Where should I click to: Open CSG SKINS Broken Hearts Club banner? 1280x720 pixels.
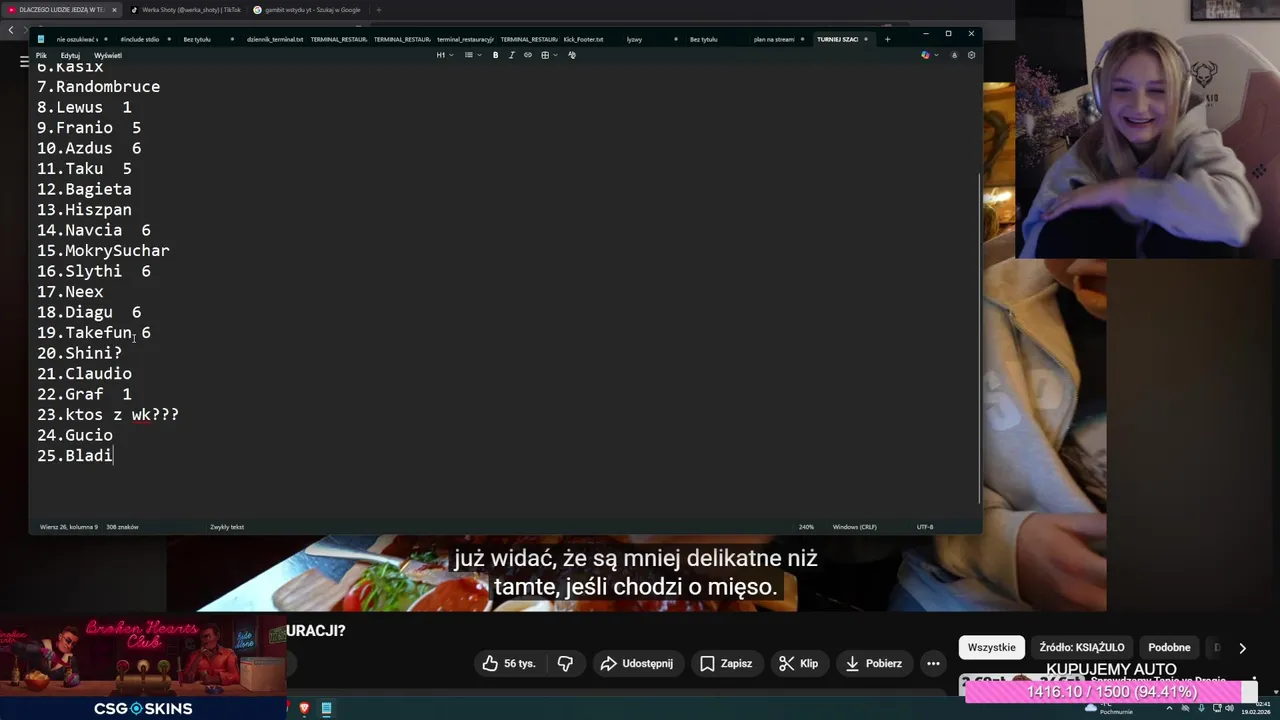143,668
